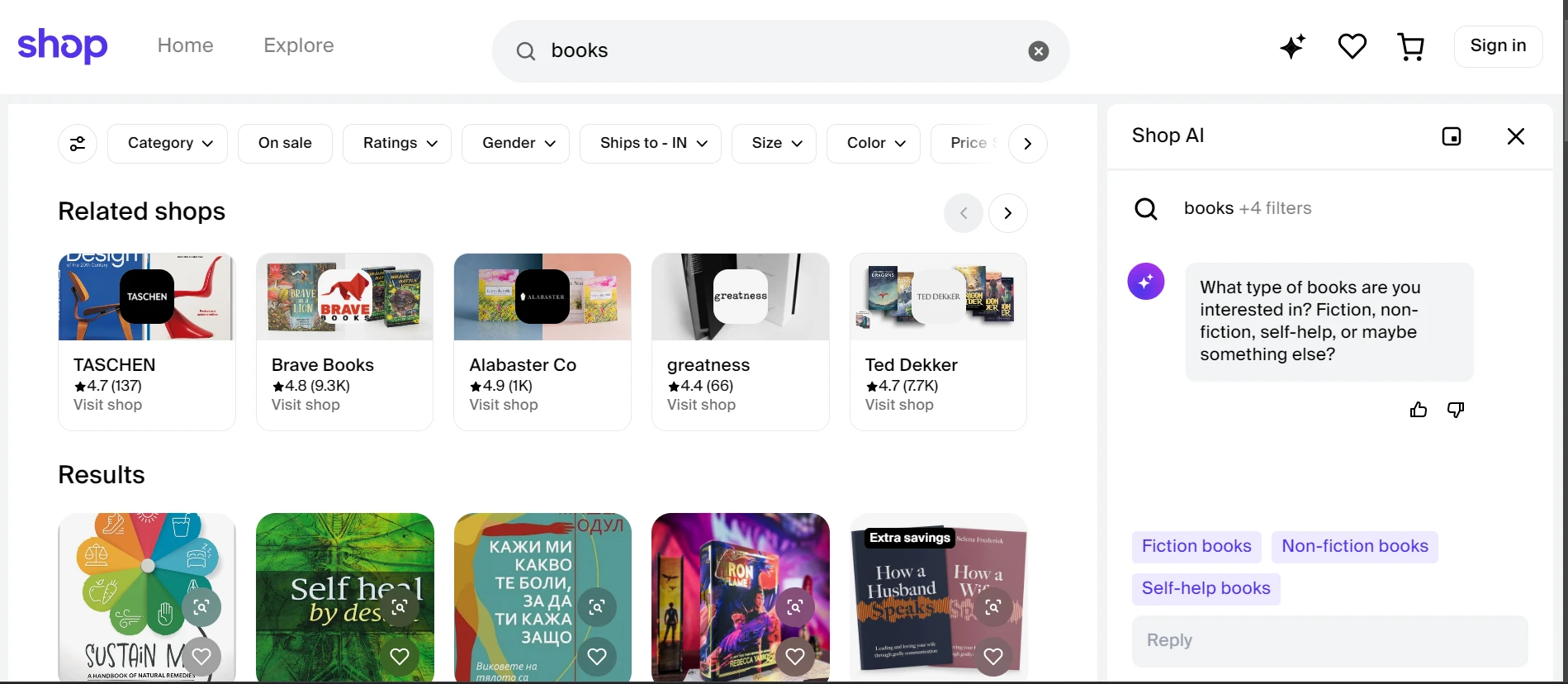This screenshot has width=1568, height=684.
Task: Clear the search field with the X icon
Action: [x=1037, y=50]
